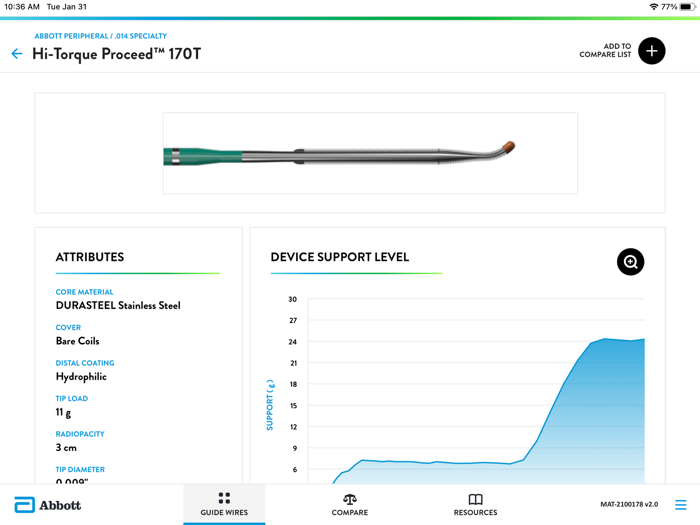The width and height of the screenshot is (700, 525).
Task: Open the Resources tab
Action: tap(475, 504)
